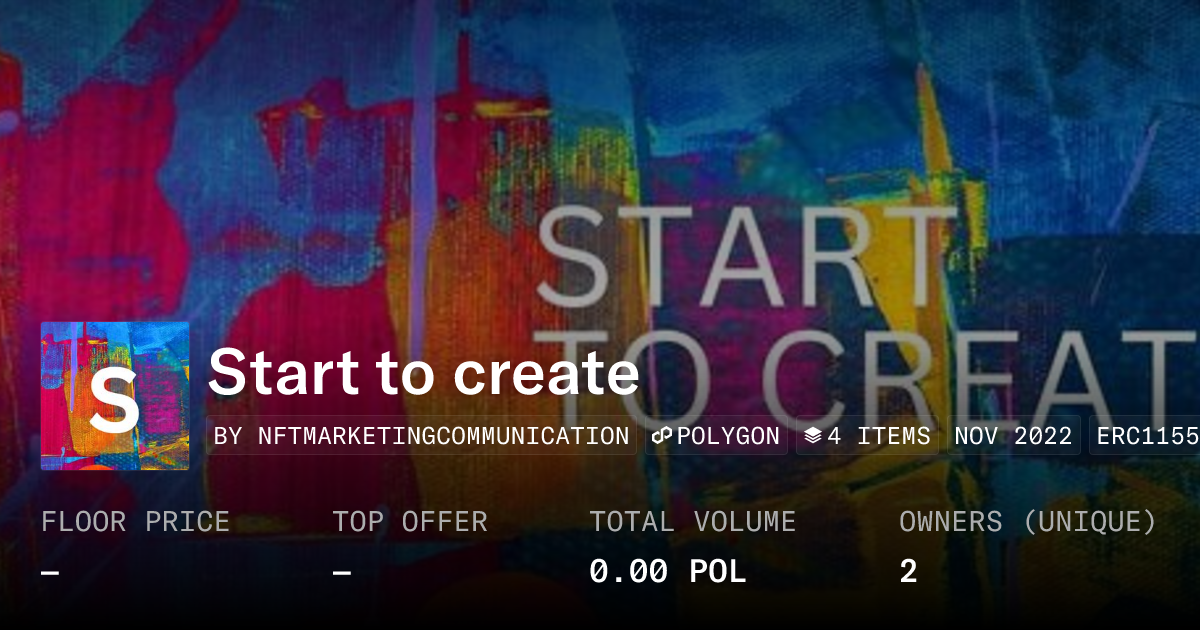Select the 'Start to create' collection title

click(x=423, y=372)
